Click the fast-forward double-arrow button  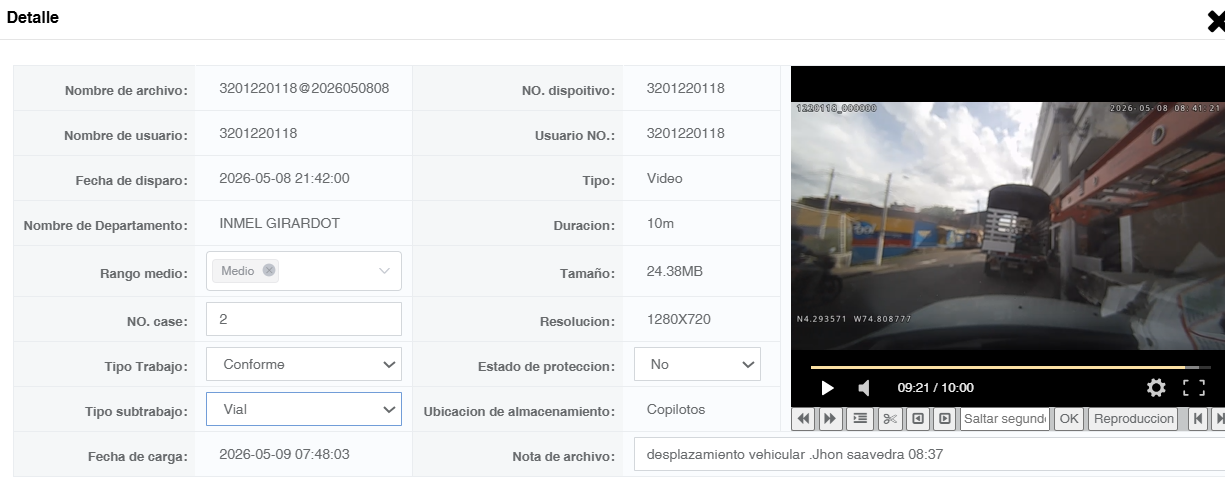point(830,419)
